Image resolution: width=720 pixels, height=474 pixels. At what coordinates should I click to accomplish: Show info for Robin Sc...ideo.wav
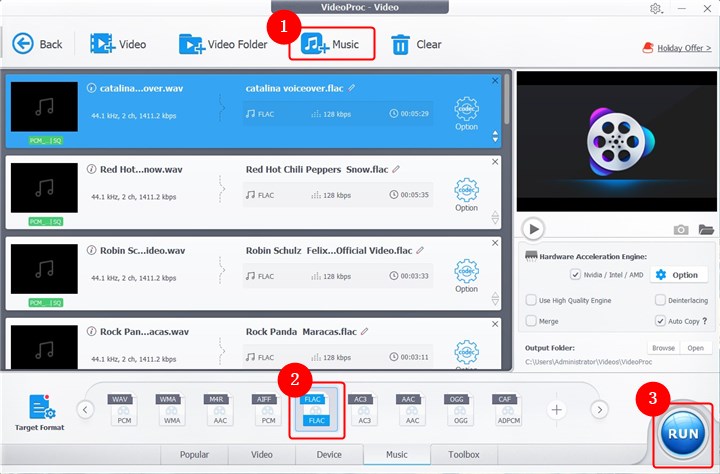tap(91, 250)
